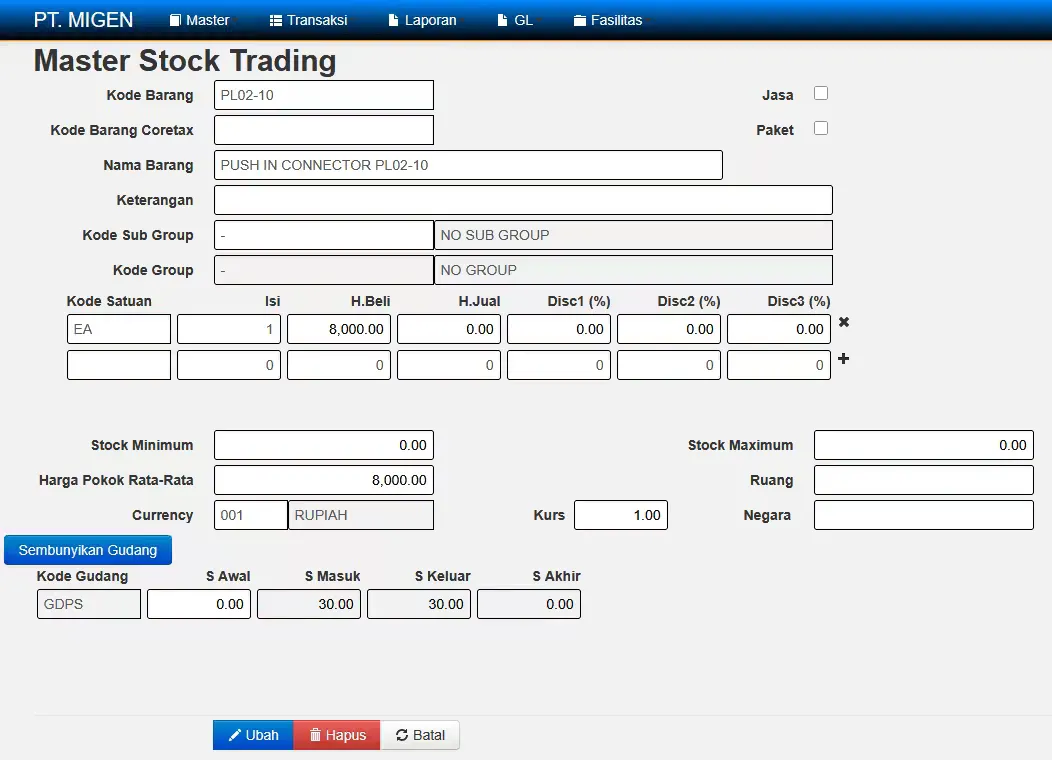Viewport: 1052px width, 760px height.
Task: Click the Kode Barang Coretax field
Action: pos(324,130)
